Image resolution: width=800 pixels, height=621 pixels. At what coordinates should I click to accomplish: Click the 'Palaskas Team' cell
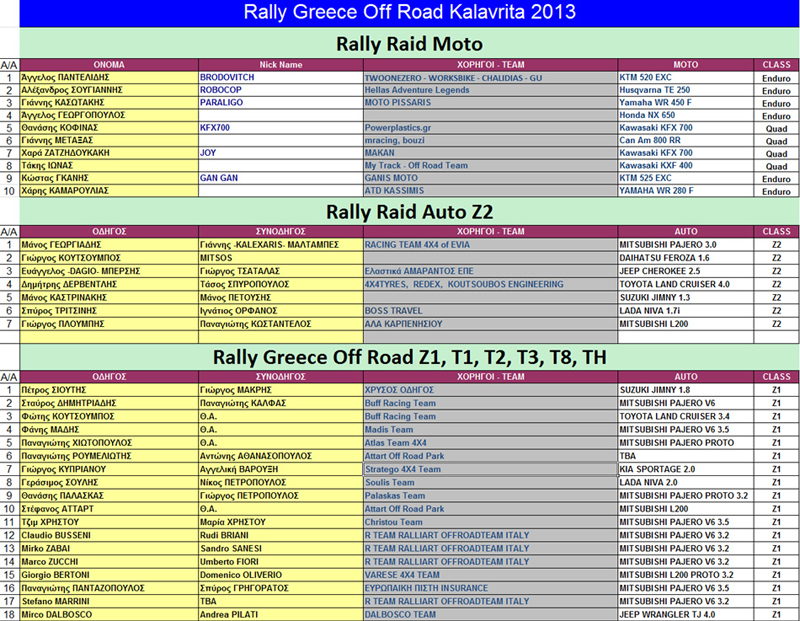coord(490,496)
